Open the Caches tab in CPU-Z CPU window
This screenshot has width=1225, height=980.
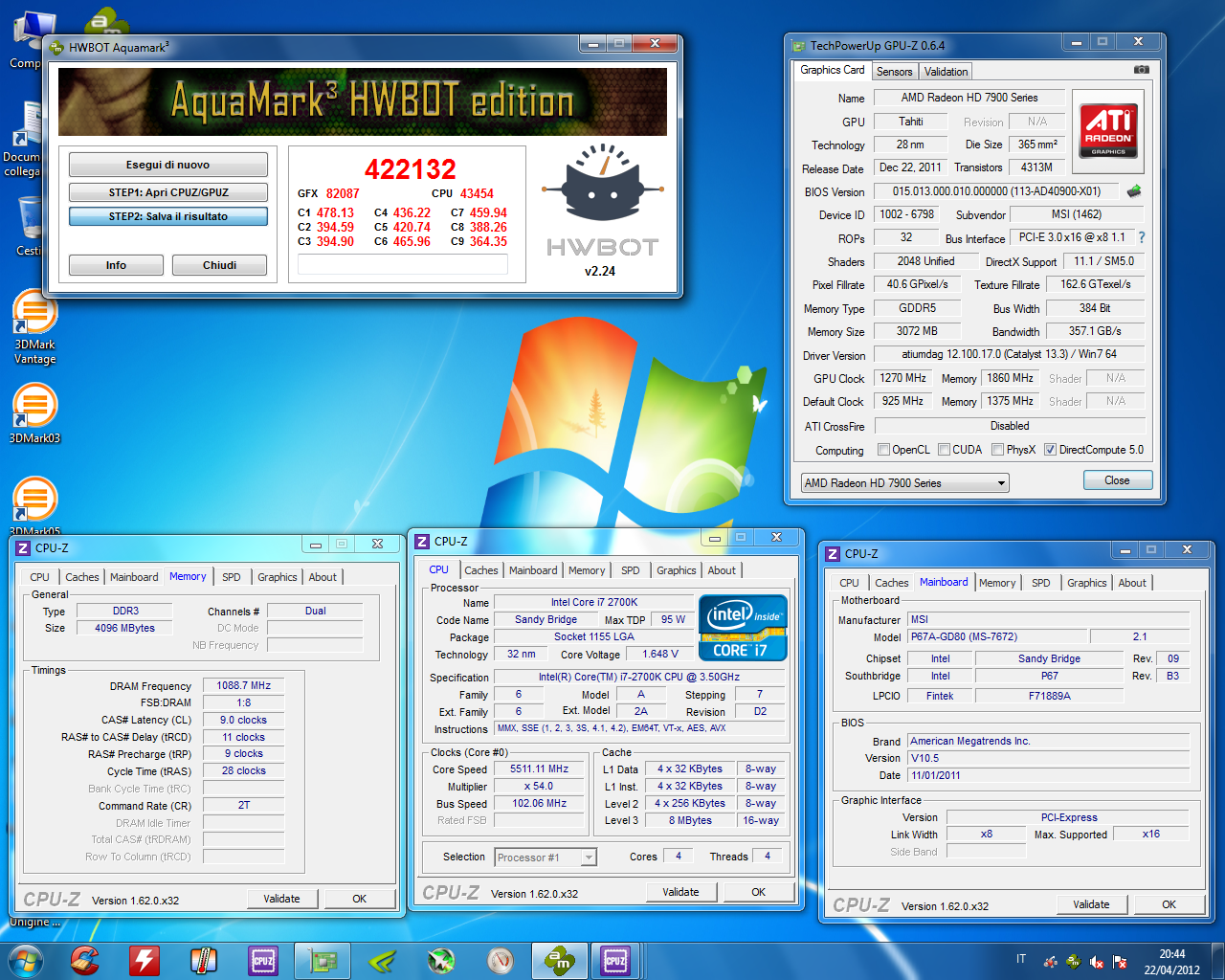point(481,570)
